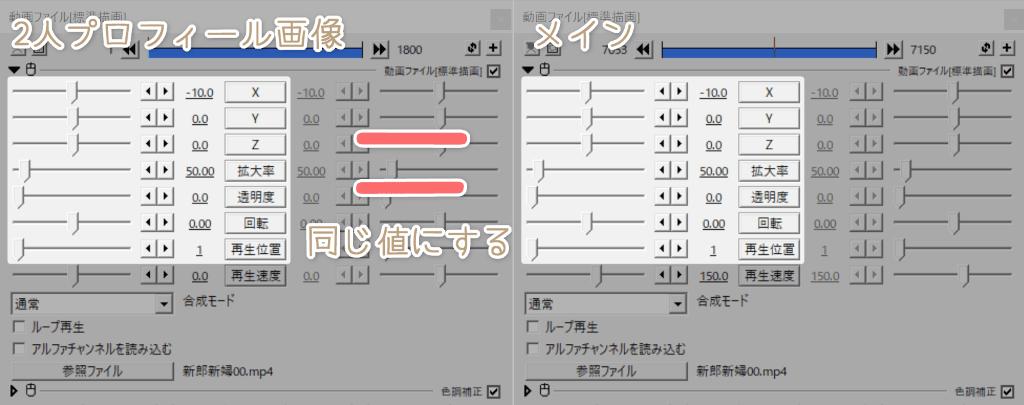The width and height of the screenshot is (1024, 405).
Task: Click 再生位置 button in メイン window
Action: point(769,249)
